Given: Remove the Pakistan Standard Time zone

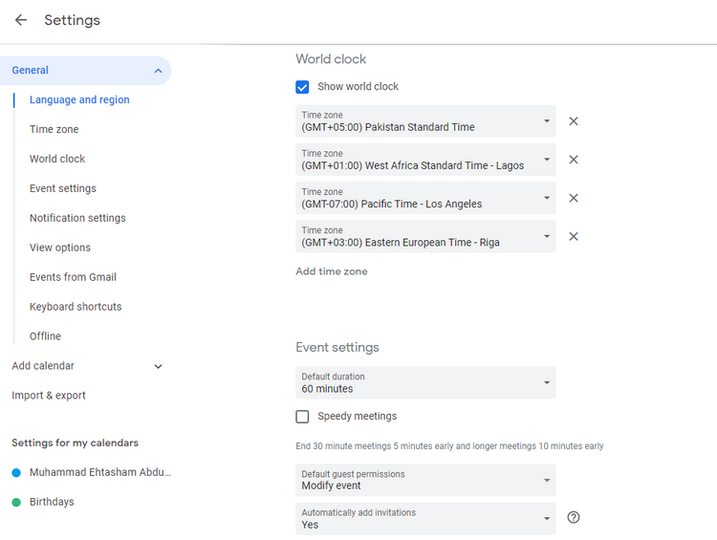Looking at the screenshot, I should click(x=573, y=121).
